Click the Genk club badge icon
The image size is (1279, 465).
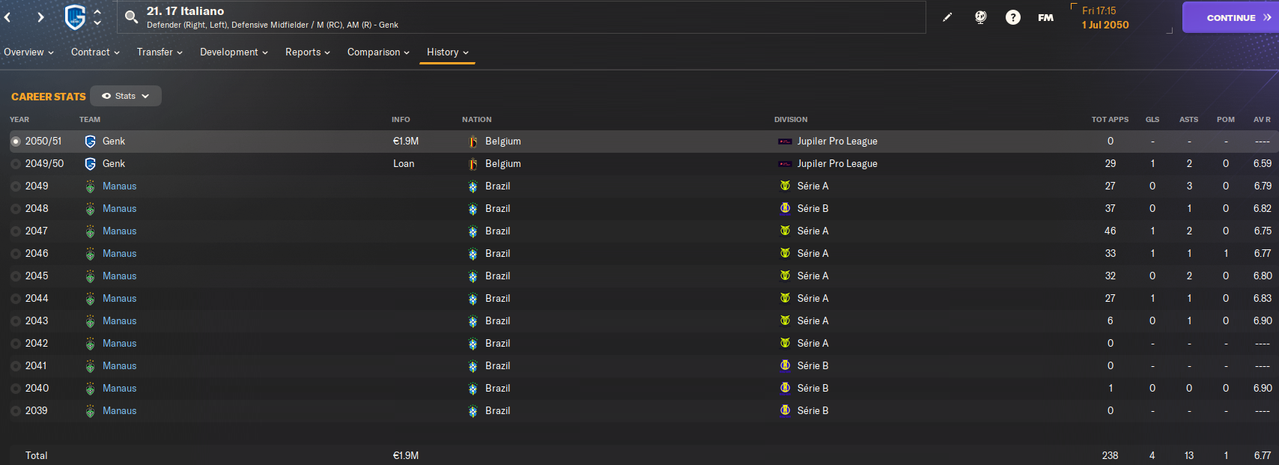(74, 17)
